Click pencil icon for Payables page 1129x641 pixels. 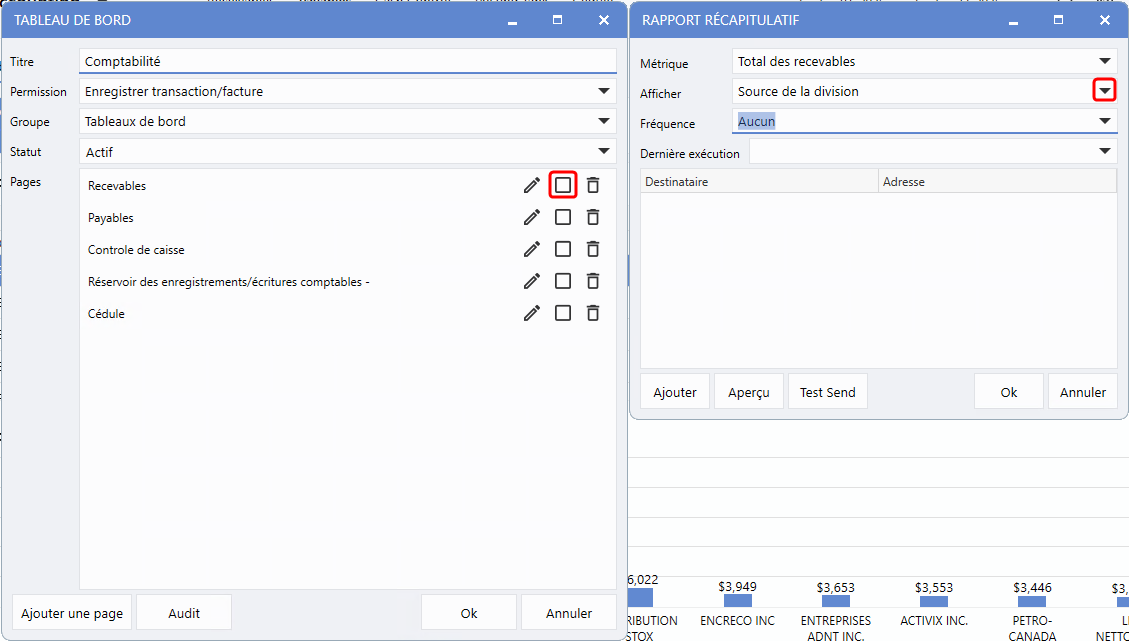532,217
